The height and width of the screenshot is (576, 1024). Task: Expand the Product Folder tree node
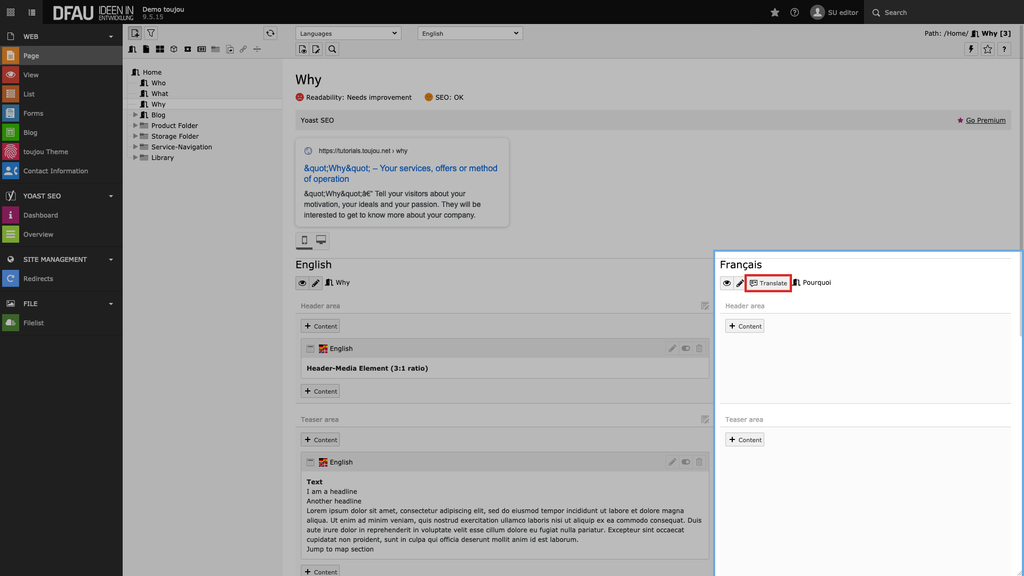135,125
